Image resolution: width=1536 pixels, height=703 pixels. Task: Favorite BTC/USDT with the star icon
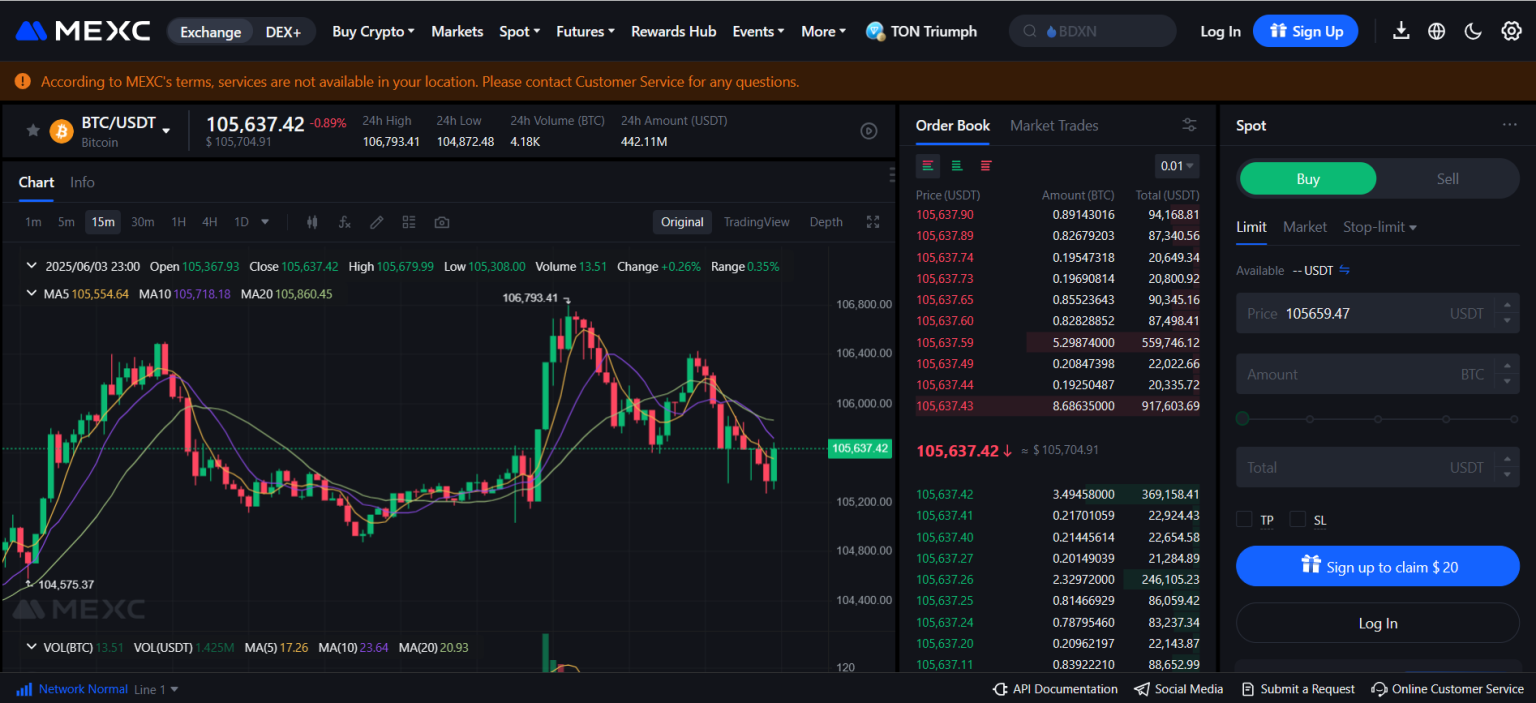pos(34,131)
